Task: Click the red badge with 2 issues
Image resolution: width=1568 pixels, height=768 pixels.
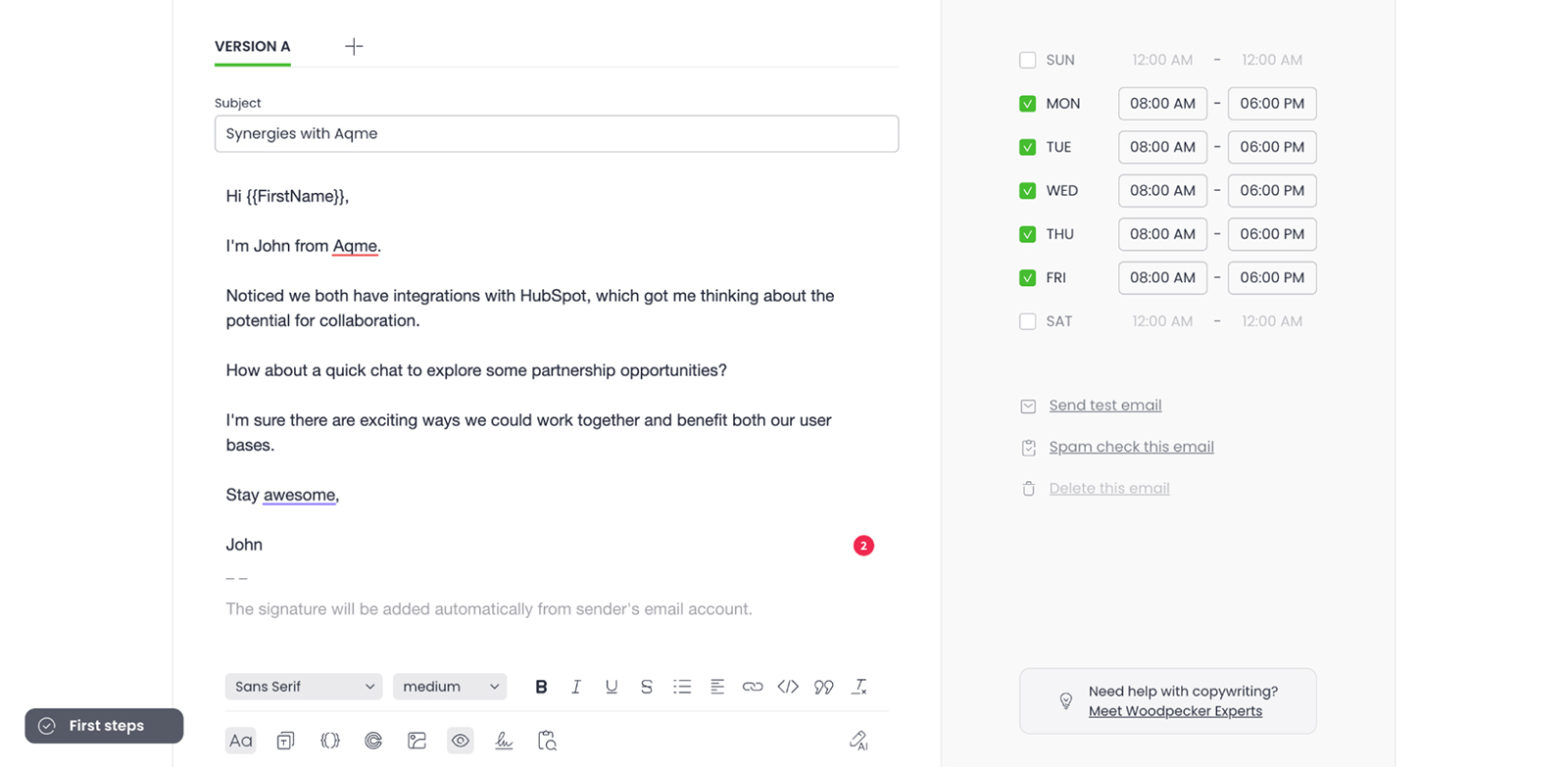Action: tap(863, 546)
